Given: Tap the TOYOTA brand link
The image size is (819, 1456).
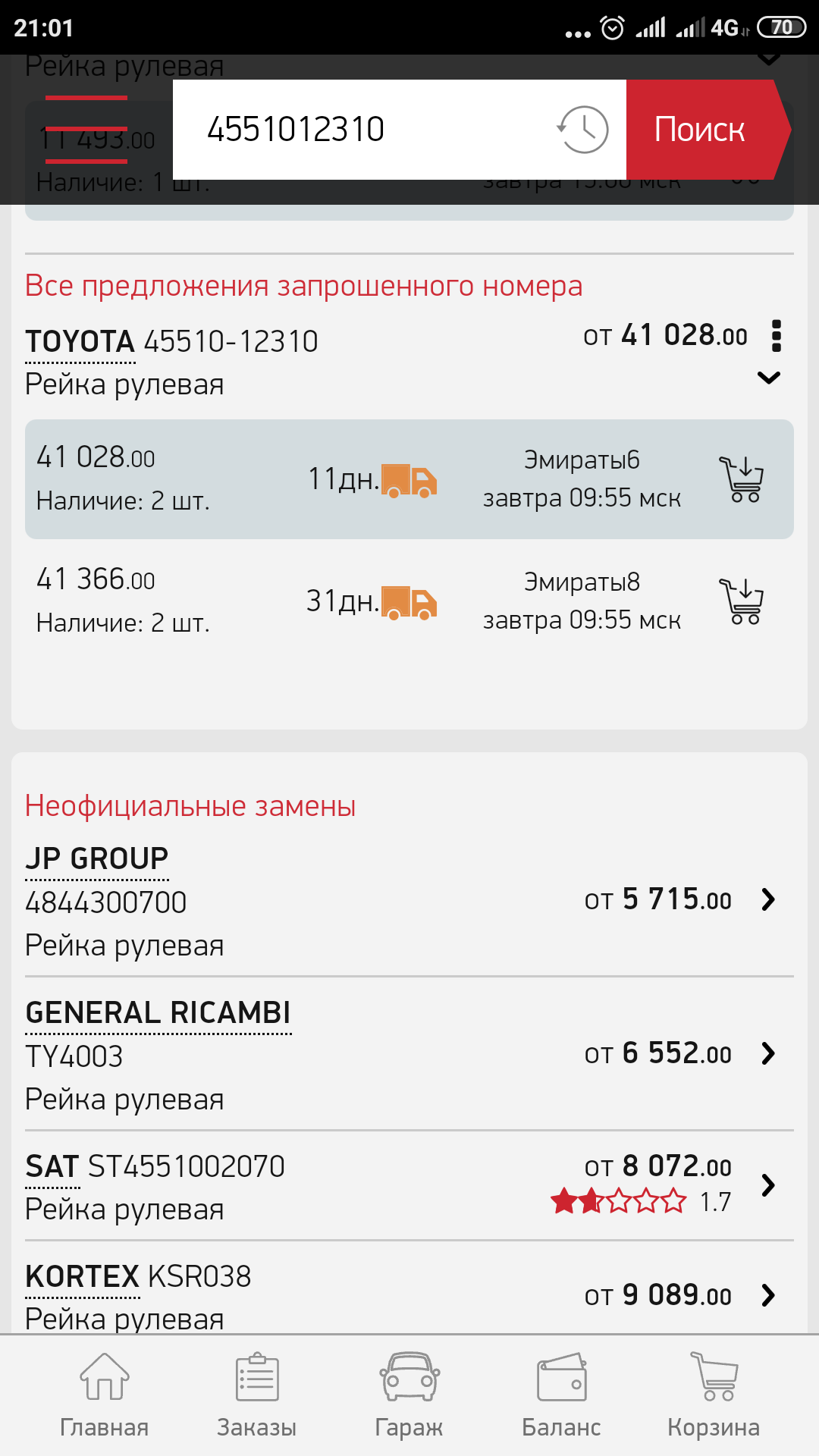Looking at the screenshot, I should tap(80, 342).
